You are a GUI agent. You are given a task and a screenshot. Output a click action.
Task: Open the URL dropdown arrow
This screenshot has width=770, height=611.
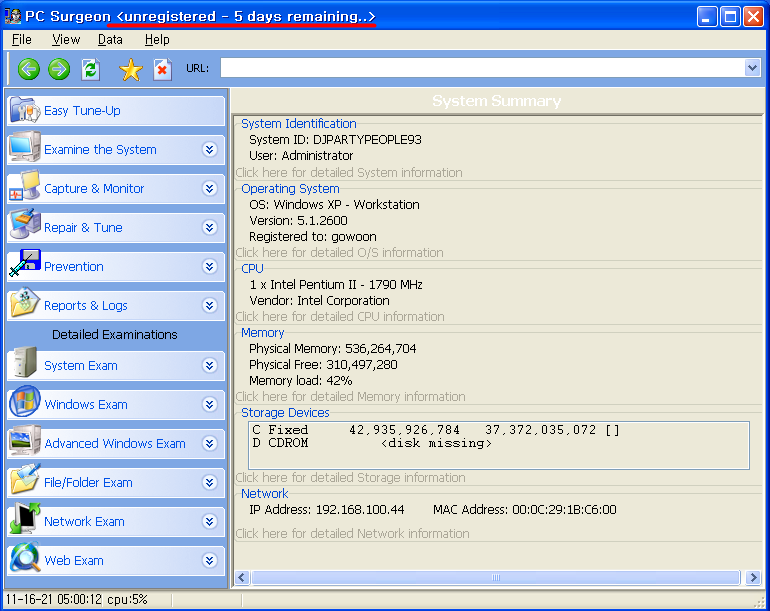coord(752,68)
